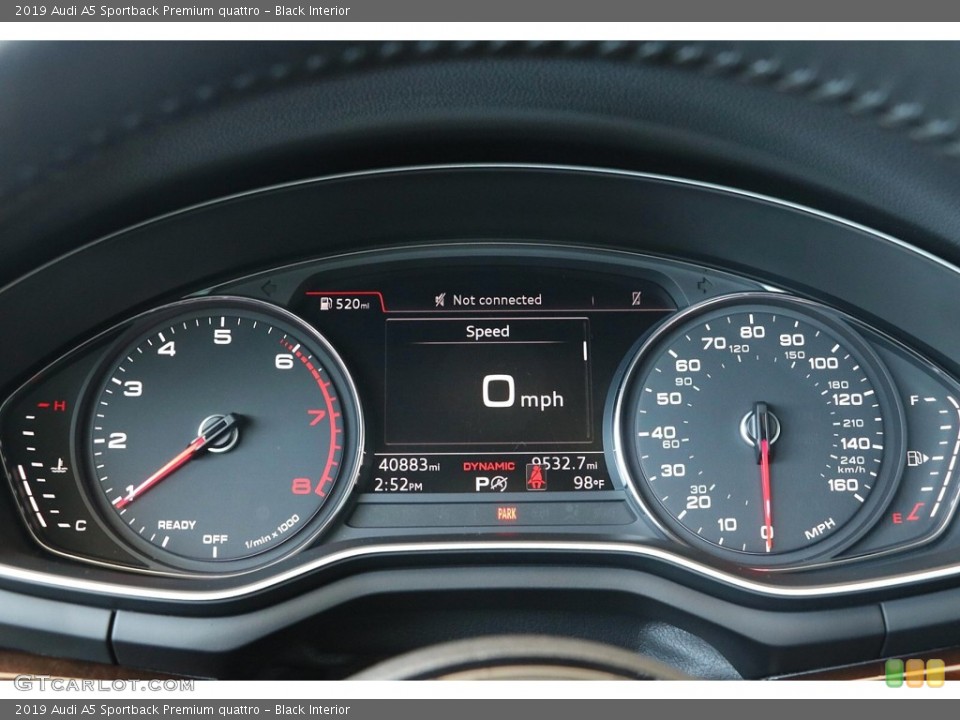Click the C mark on temperature gauge

click(x=81, y=525)
